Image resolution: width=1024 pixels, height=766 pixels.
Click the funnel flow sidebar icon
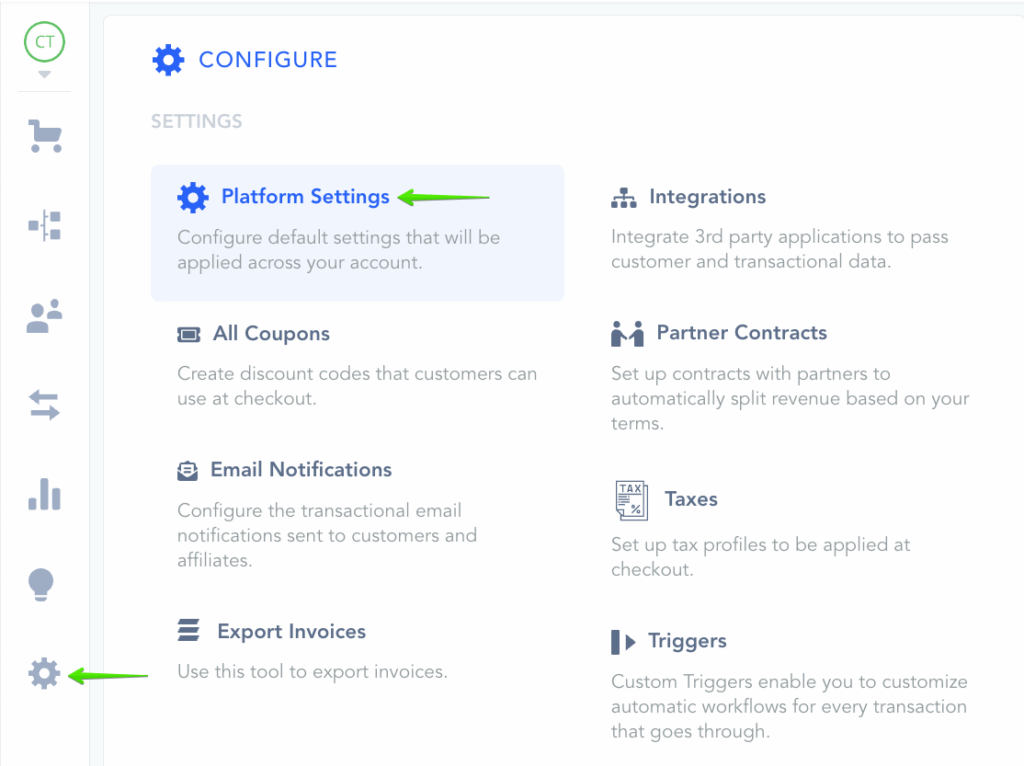45,226
